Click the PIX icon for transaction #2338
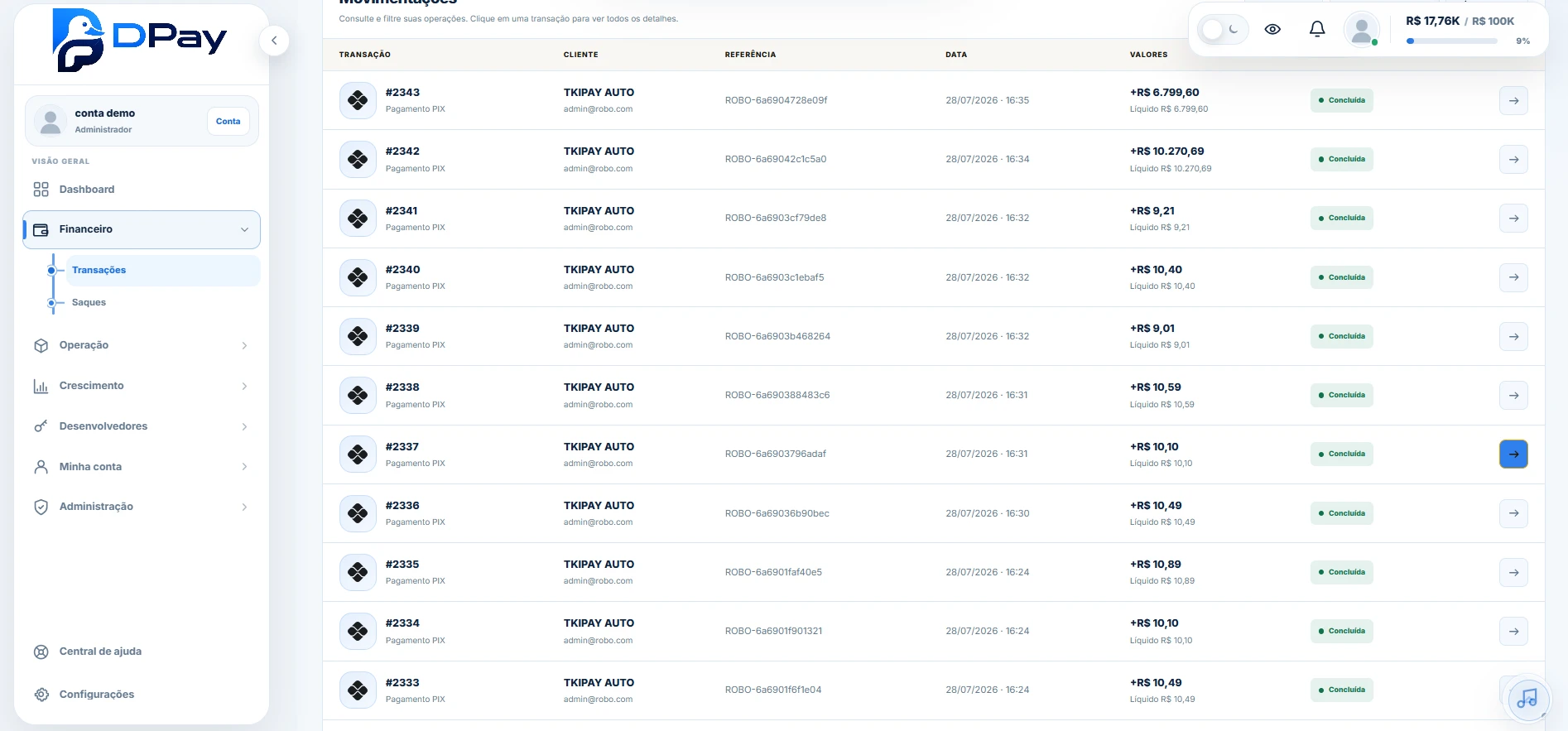This screenshot has width=1568, height=731. pos(358,395)
